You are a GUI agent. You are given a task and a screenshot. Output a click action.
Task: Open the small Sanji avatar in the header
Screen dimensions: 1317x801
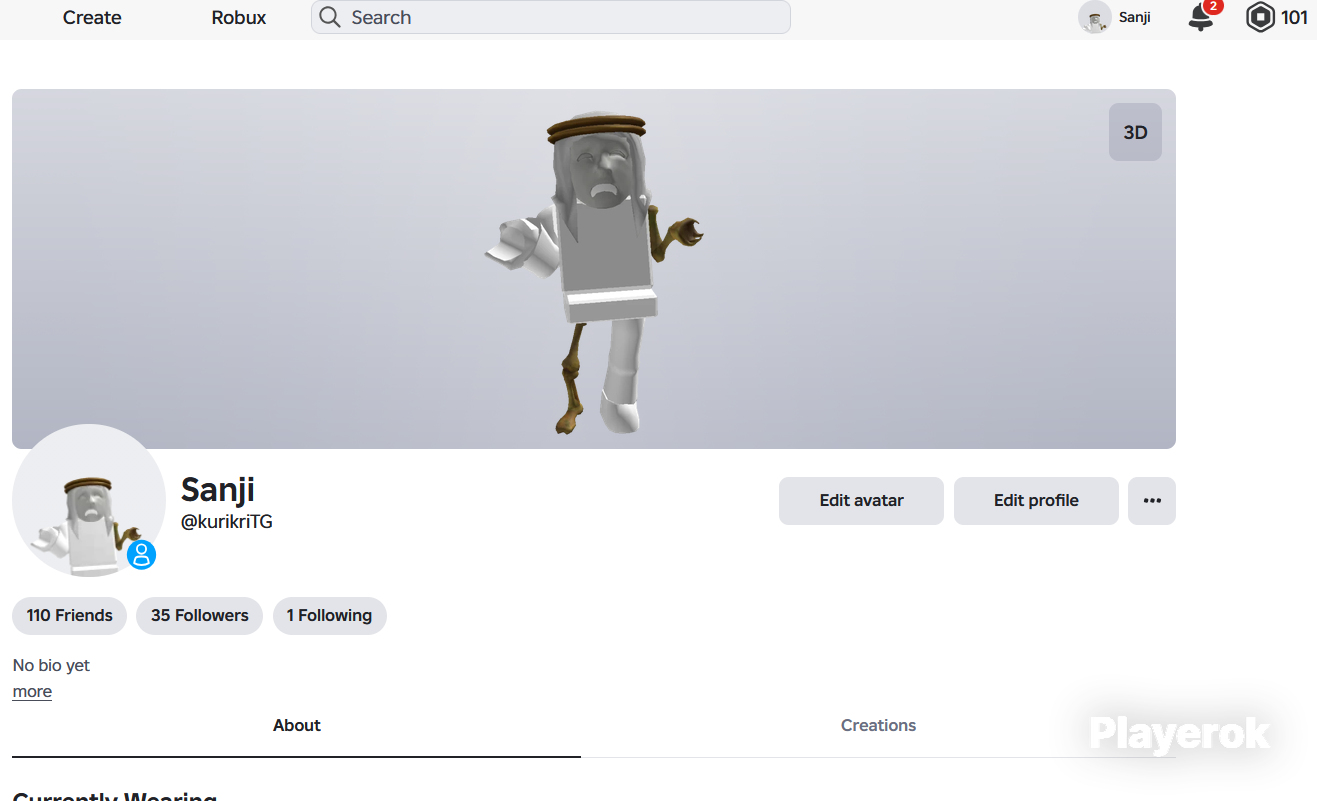click(1095, 17)
